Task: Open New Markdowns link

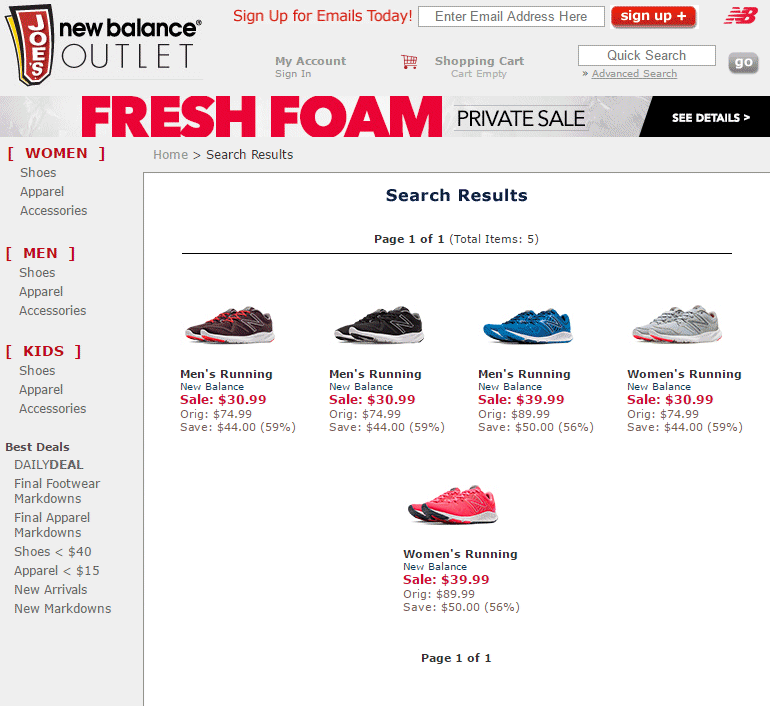Action: (62, 609)
